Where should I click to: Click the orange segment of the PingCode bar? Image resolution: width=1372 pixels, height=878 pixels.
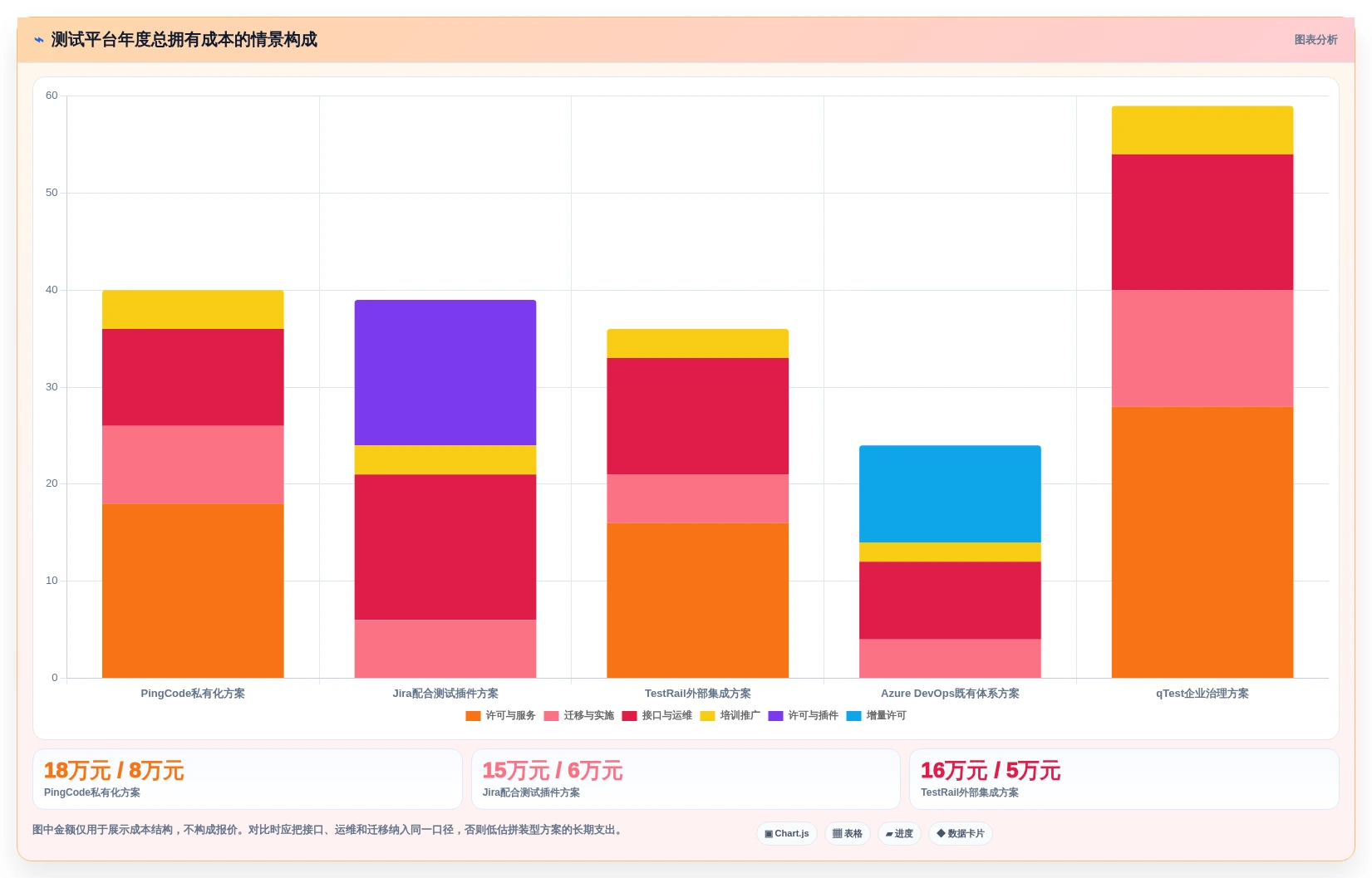(x=193, y=591)
